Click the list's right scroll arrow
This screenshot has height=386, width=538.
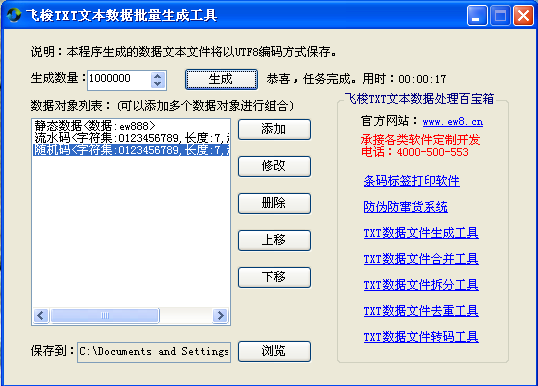pos(220,315)
